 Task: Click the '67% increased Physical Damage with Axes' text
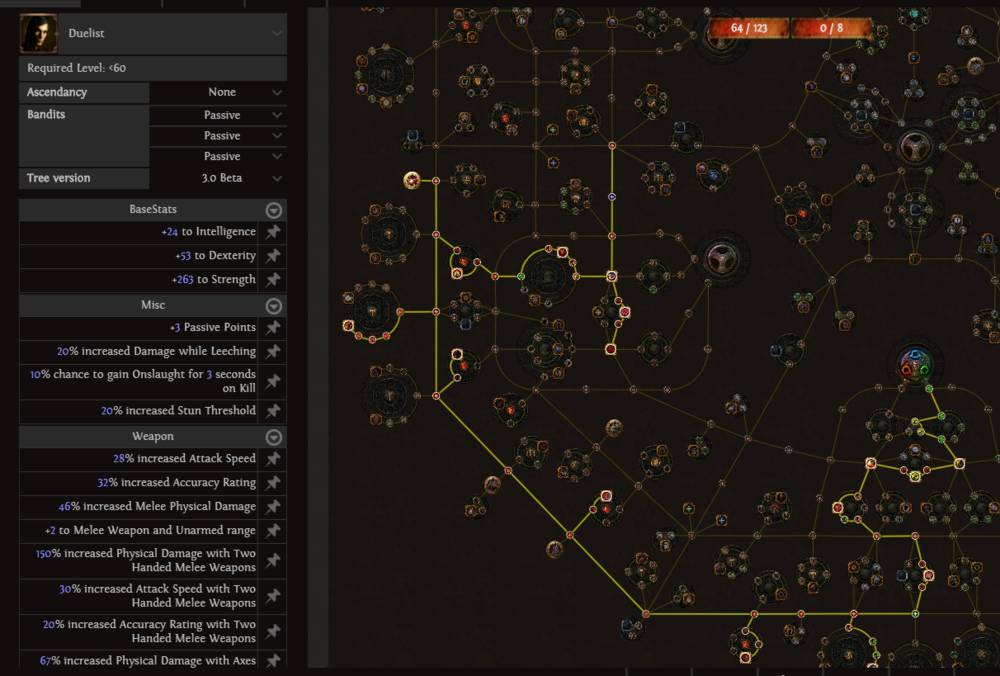pos(148,661)
